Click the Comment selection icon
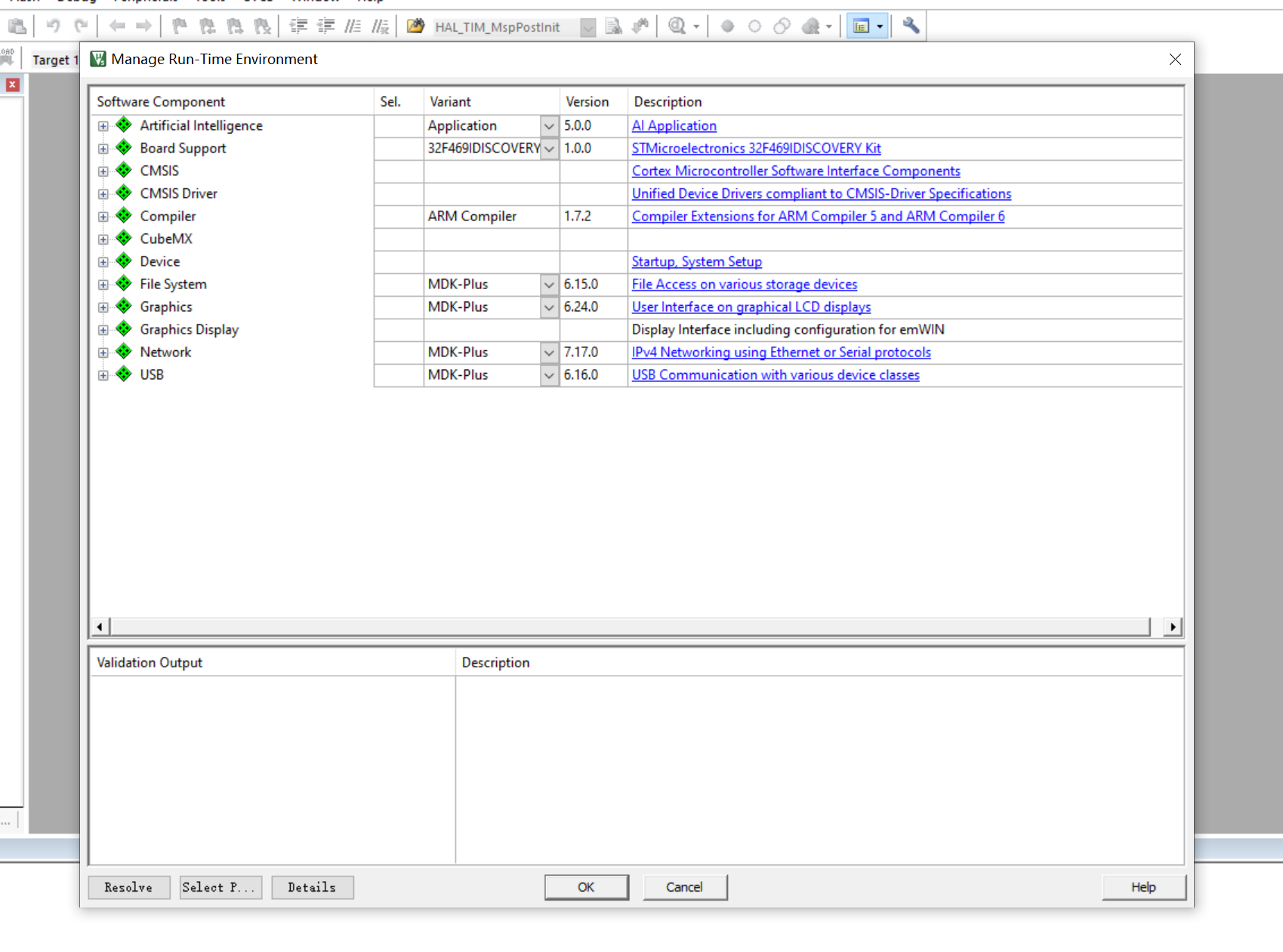This screenshot has width=1283, height=952. [x=353, y=26]
